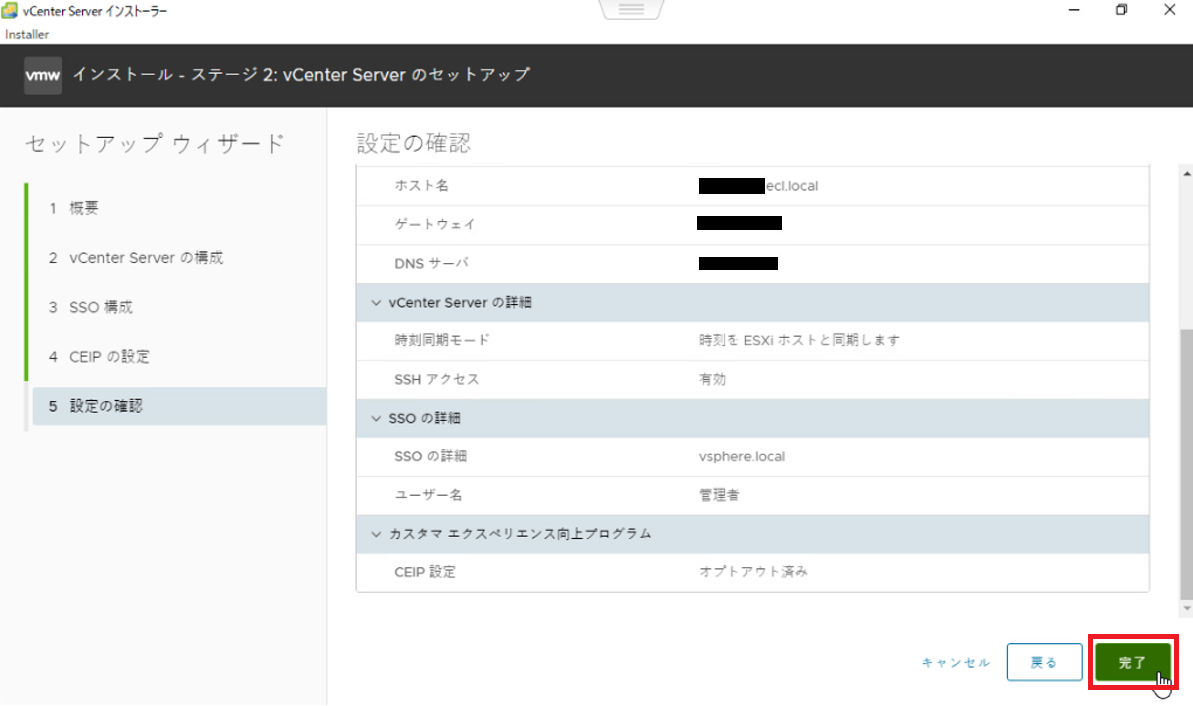This screenshot has height=706, width=1193.
Task: Click the green 完了 button
Action: click(x=1132, y=663)
